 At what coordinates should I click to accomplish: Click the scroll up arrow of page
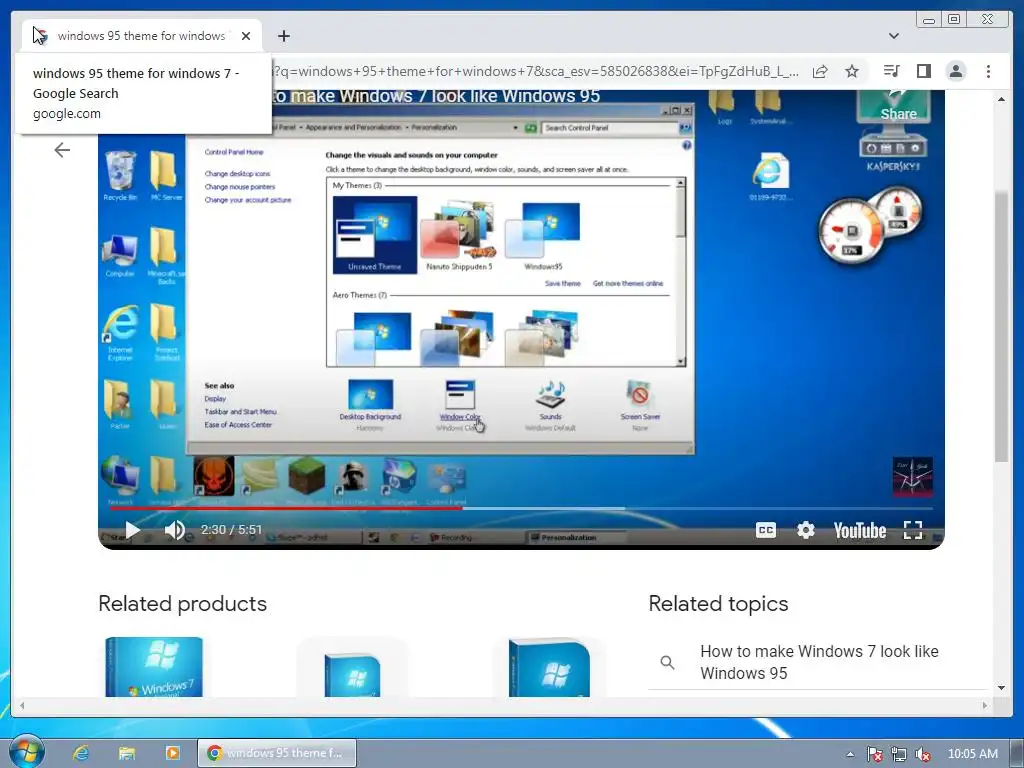[x=1001, y=99]
